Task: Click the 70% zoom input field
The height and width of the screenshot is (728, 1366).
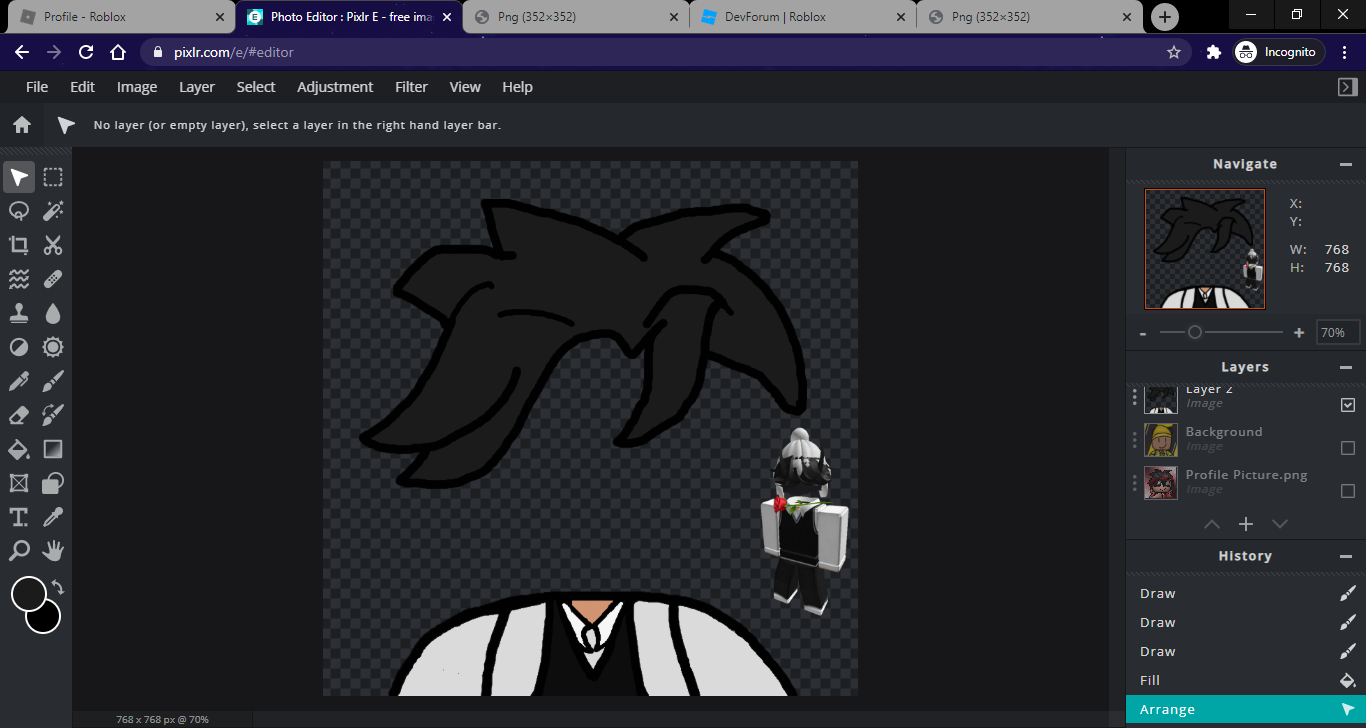Action: pyautogui.click(x=1338, y=332)
